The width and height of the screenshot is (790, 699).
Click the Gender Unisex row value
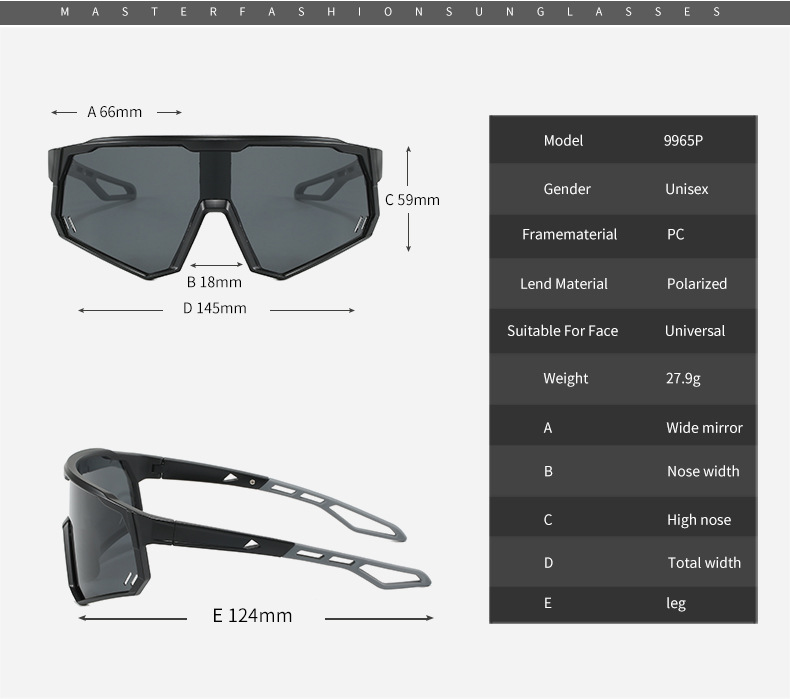click(686, 189)
